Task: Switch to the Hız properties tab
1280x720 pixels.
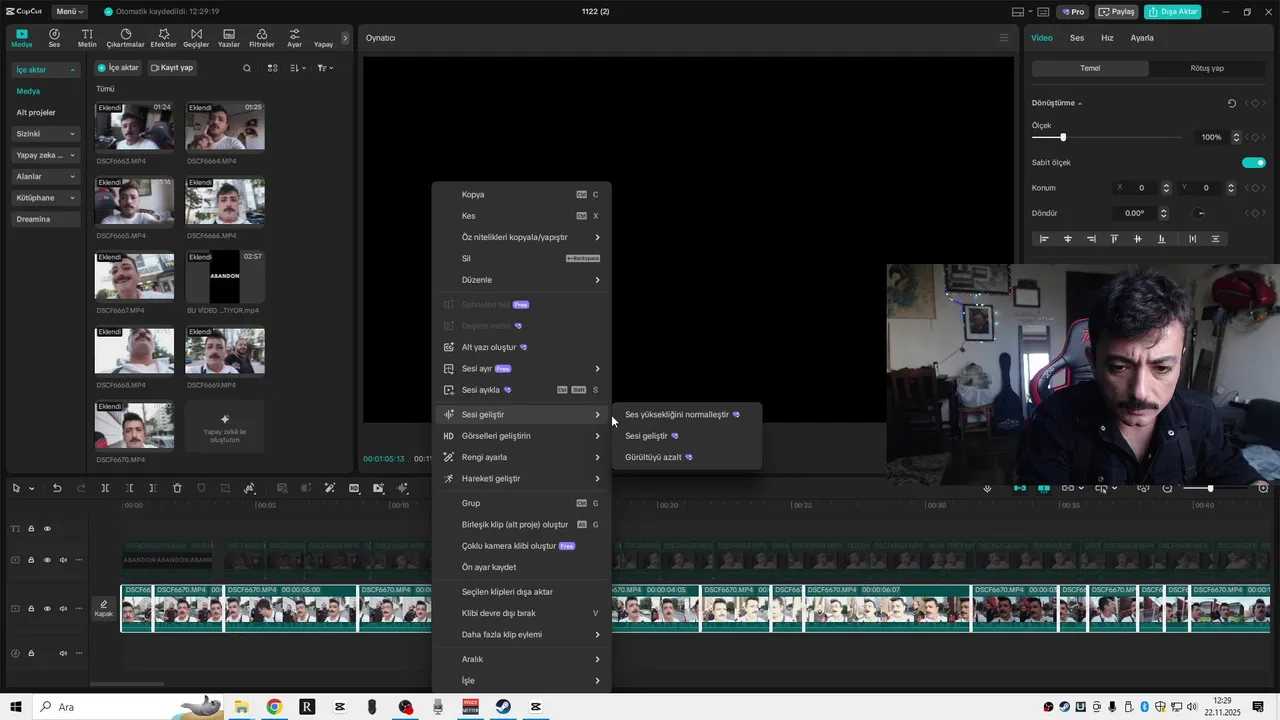Action: click(1107, 38)
